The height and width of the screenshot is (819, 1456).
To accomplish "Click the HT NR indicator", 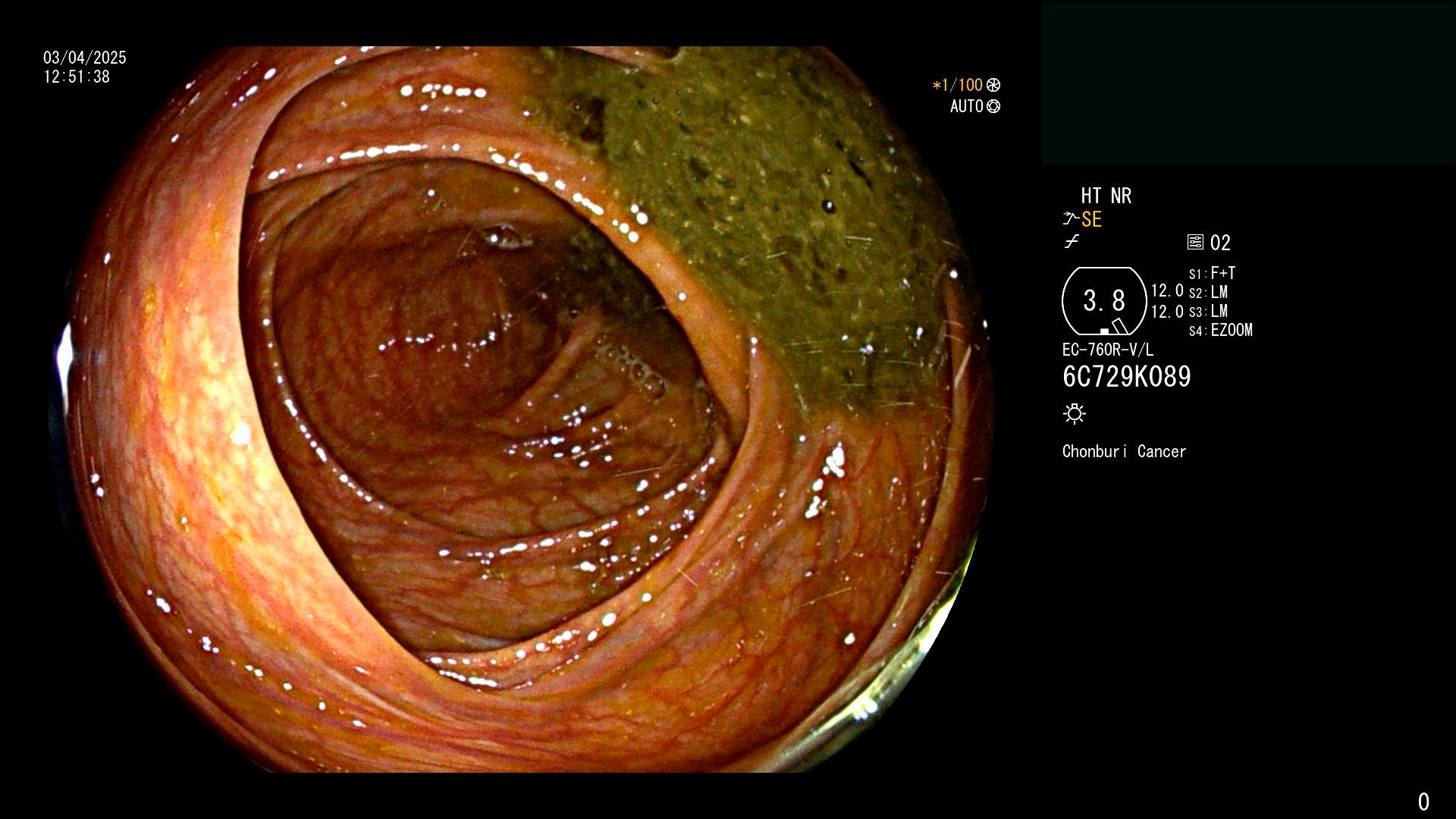I will 1106,196.
